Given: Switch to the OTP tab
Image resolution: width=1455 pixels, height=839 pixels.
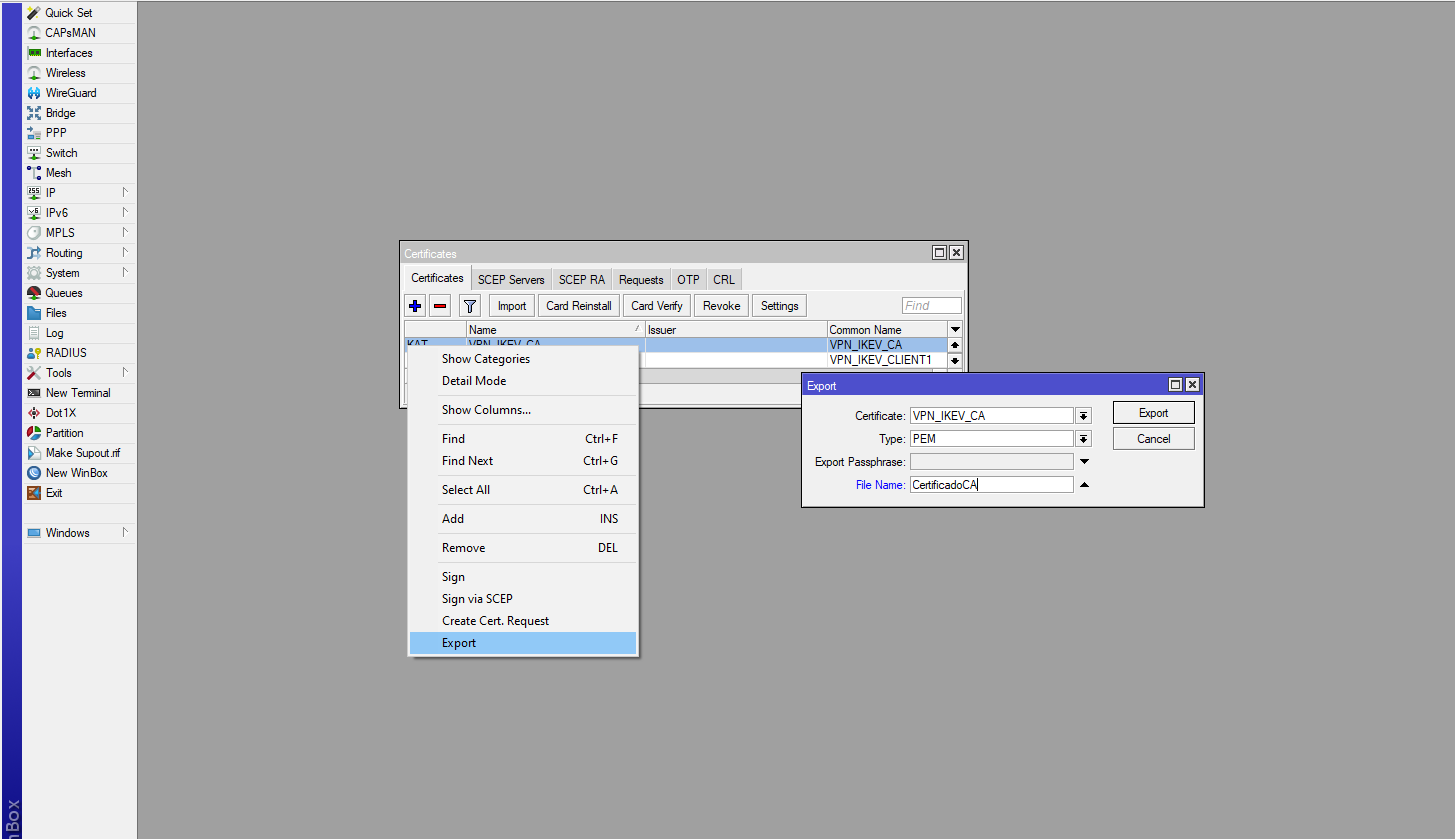Looking at the screenshot, I should (x=688, y=280).
